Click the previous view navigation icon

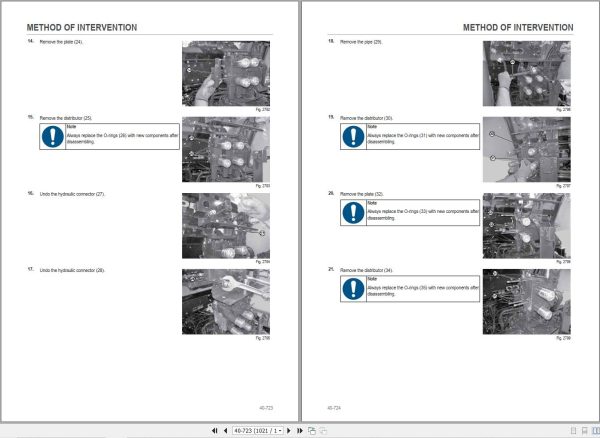312,431
